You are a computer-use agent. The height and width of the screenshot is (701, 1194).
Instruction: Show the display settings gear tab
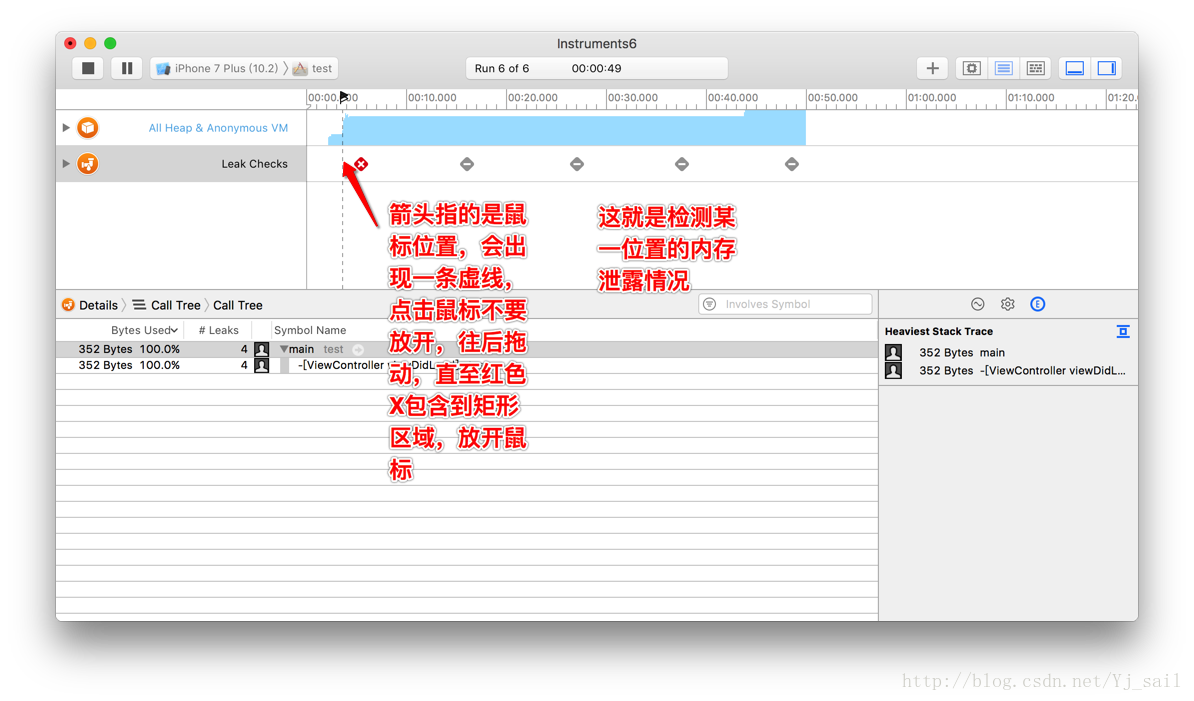click(1007, 304)
